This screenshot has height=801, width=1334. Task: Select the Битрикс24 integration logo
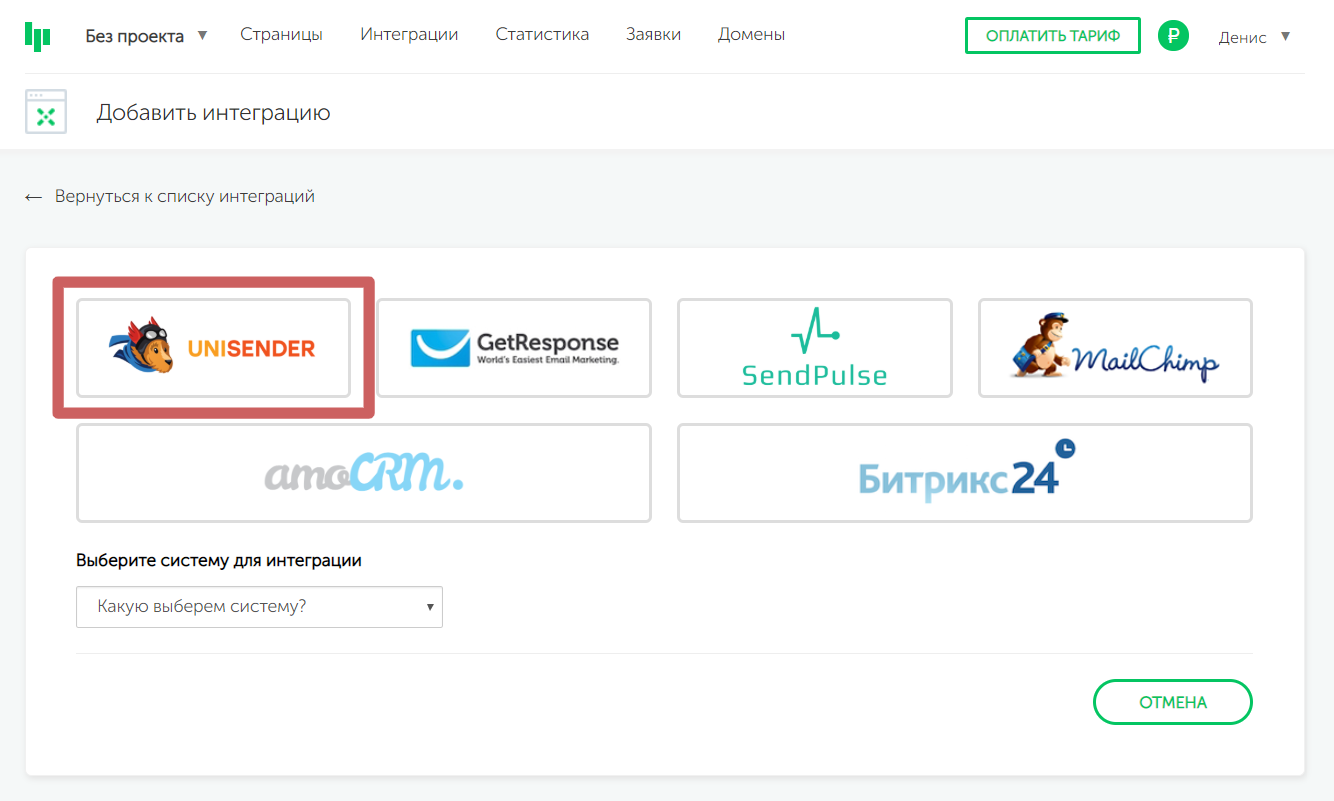tap(964, 473)
